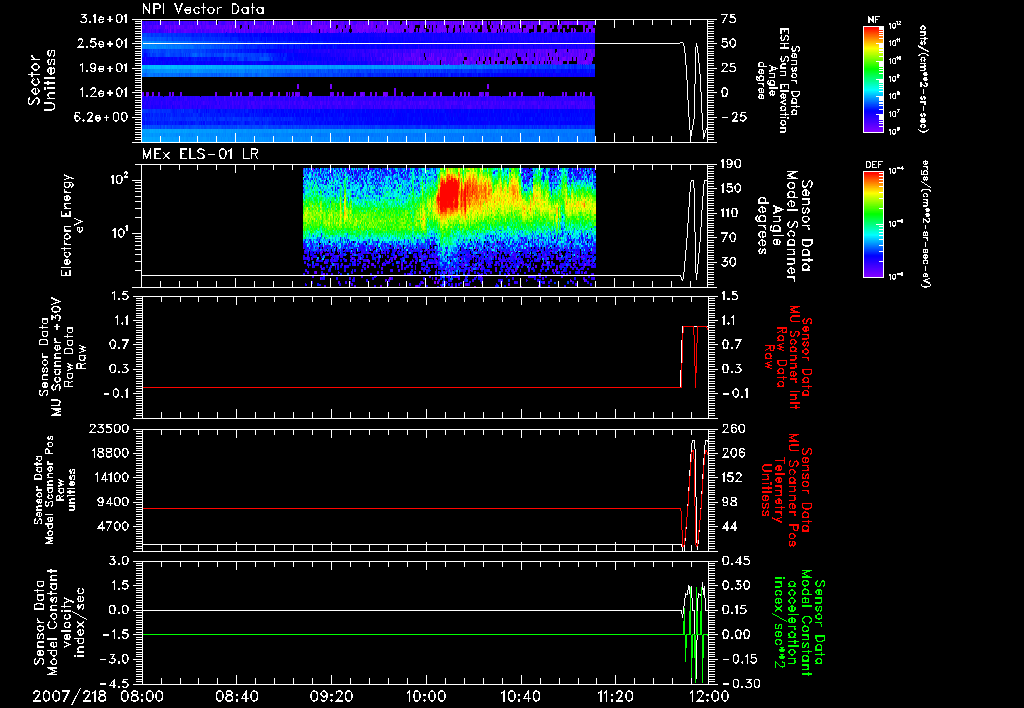Select the "NF" label above the color bar
1024x708 pixels.
click(x=873, y=20)
